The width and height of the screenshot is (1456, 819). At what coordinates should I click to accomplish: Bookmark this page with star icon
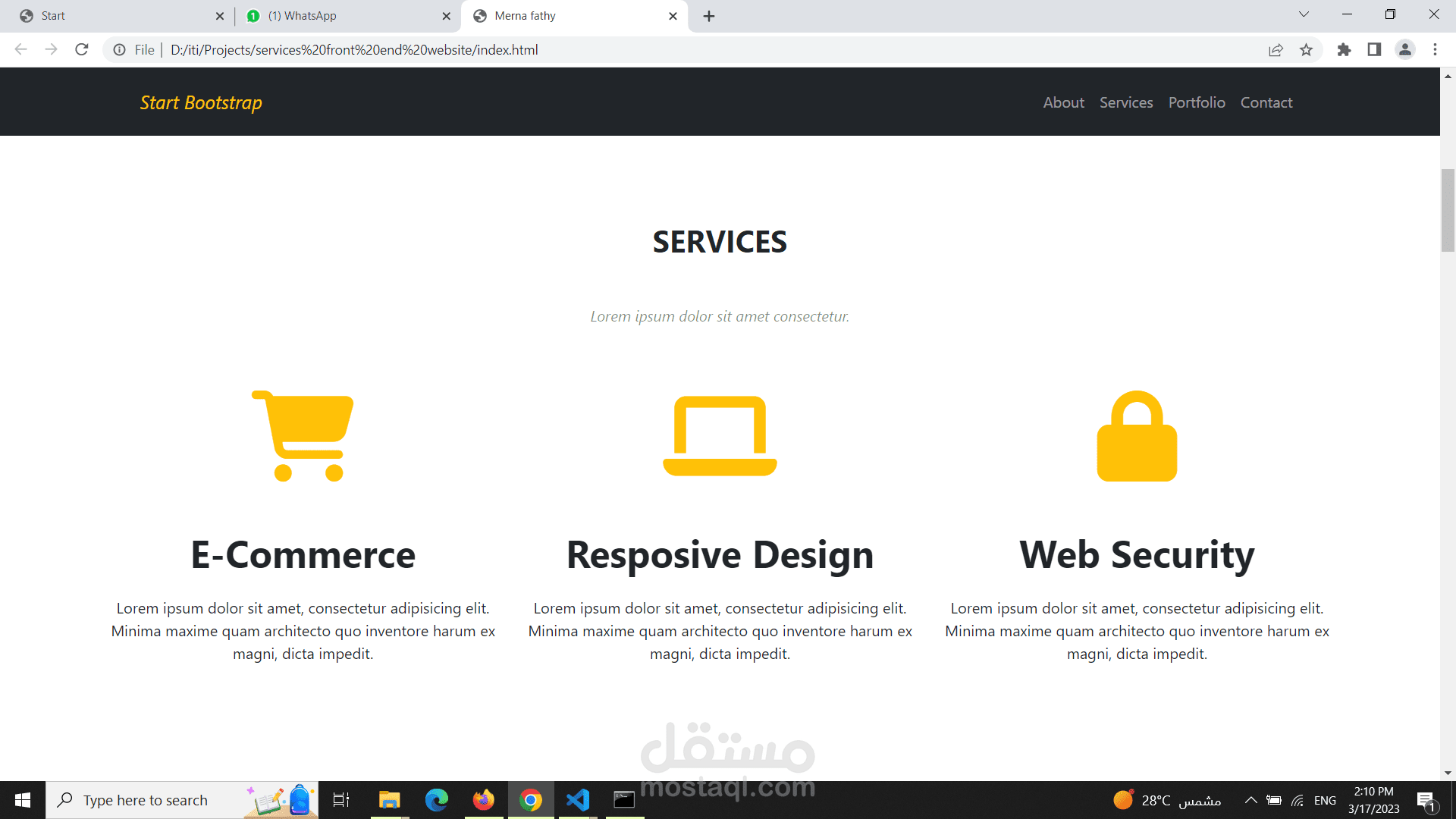[x=1306, y=50]
